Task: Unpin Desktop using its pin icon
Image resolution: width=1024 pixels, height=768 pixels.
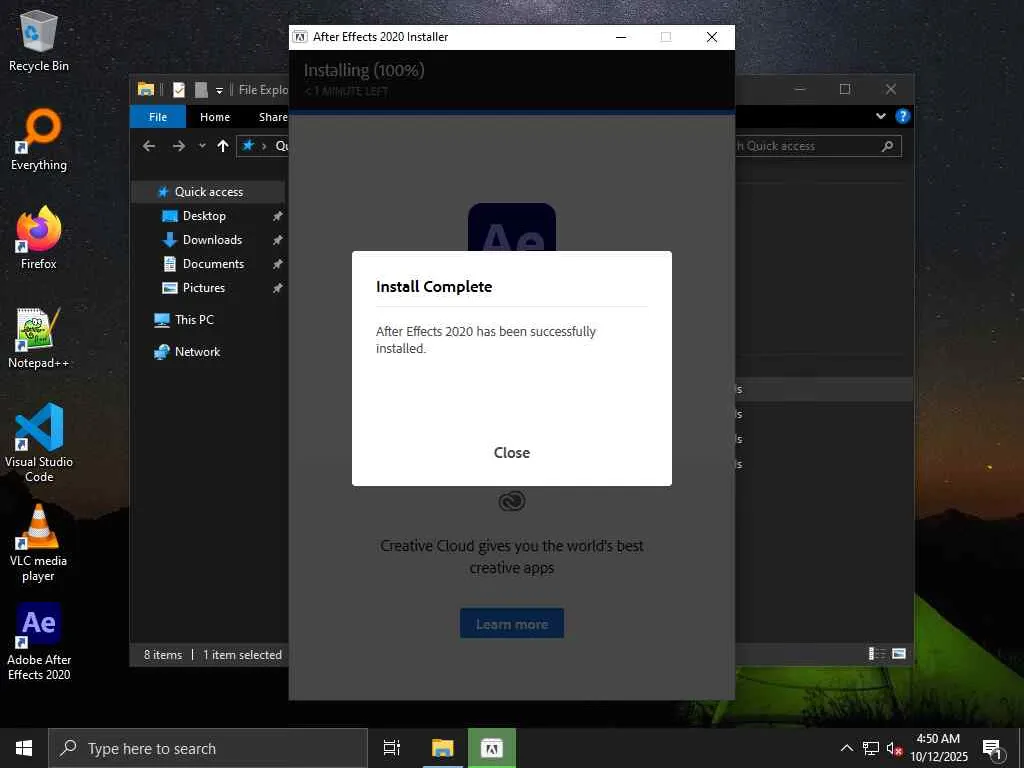Action: 278,216
